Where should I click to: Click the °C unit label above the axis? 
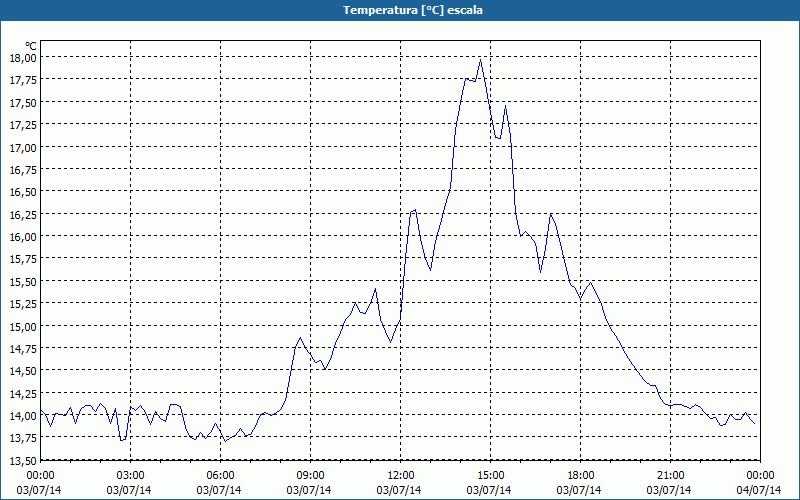point(31,46)
